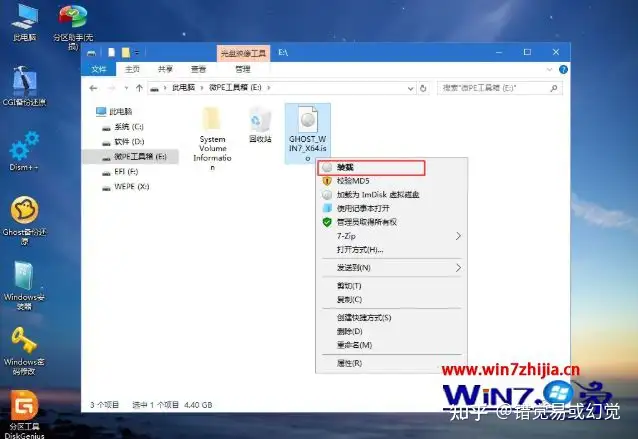Screen dimensions: 638x439
Task: Open the Dism++ desktop icon
Action: [24, 151]
